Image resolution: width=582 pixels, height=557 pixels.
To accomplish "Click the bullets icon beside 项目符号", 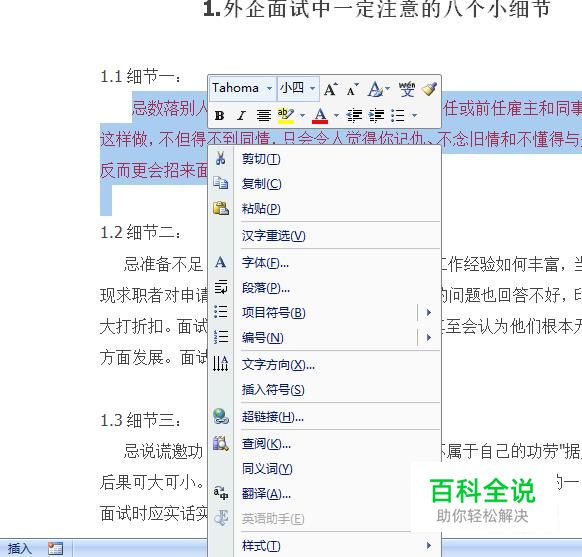I will pos(220,312).
